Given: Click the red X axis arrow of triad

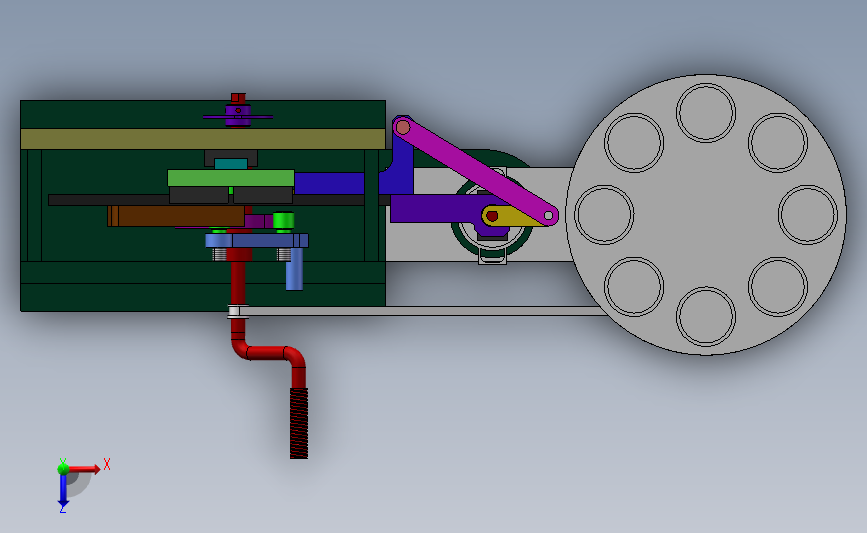Looking at the screenshot, I should [84, 469].
